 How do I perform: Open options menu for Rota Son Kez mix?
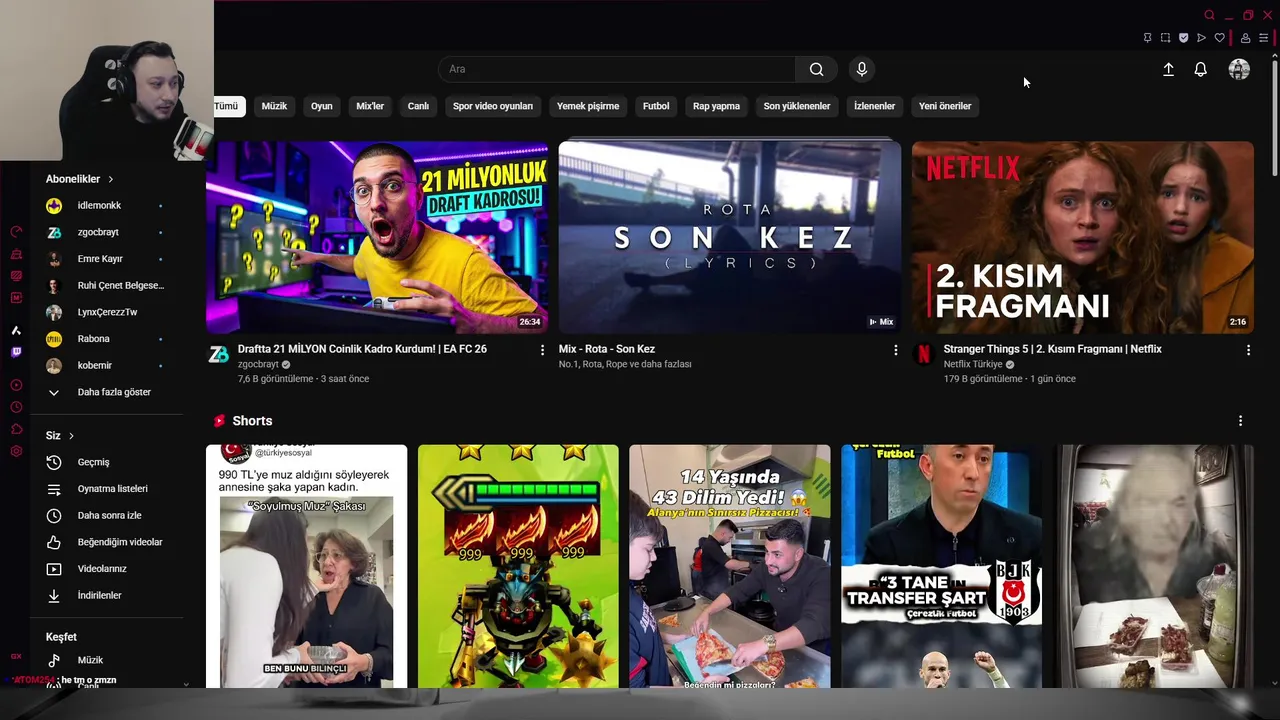[x=896, y=350]
